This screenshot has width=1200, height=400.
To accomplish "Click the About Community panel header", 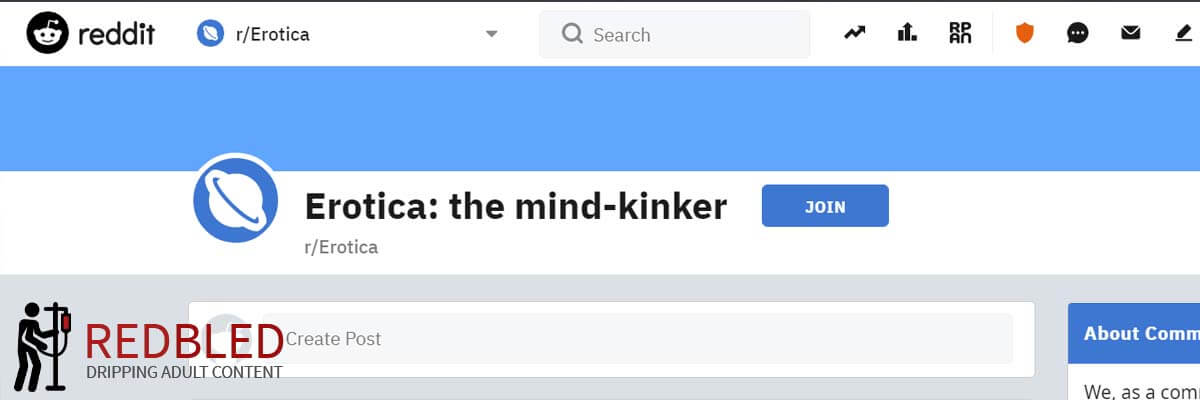I will (1134, 334).
